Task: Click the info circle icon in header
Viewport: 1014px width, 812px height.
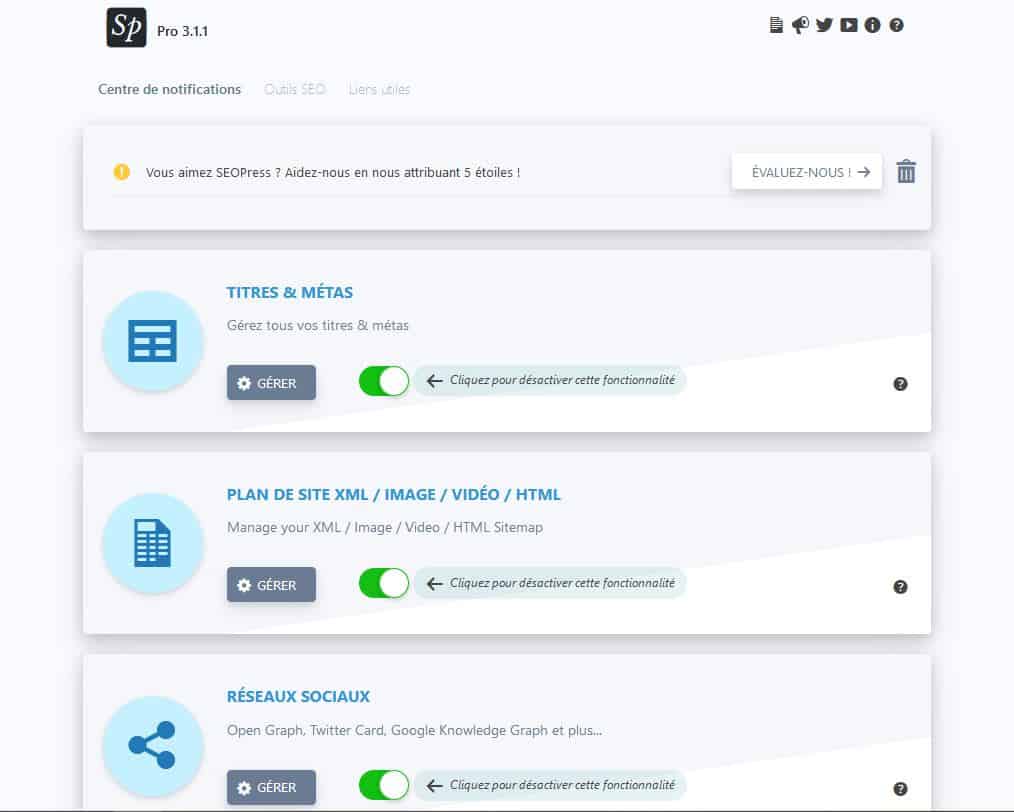Action: [x=872, y=25]
